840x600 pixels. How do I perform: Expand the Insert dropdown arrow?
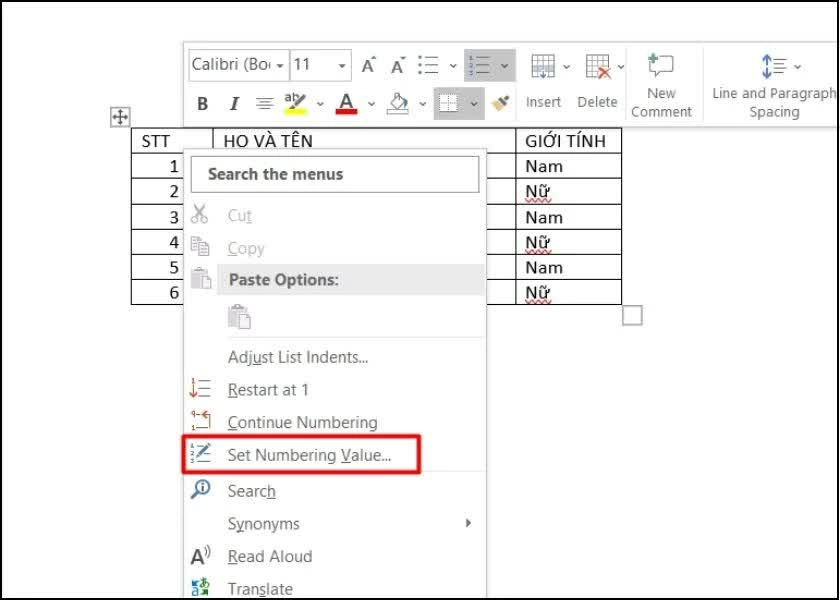click(x=567, y=67)
